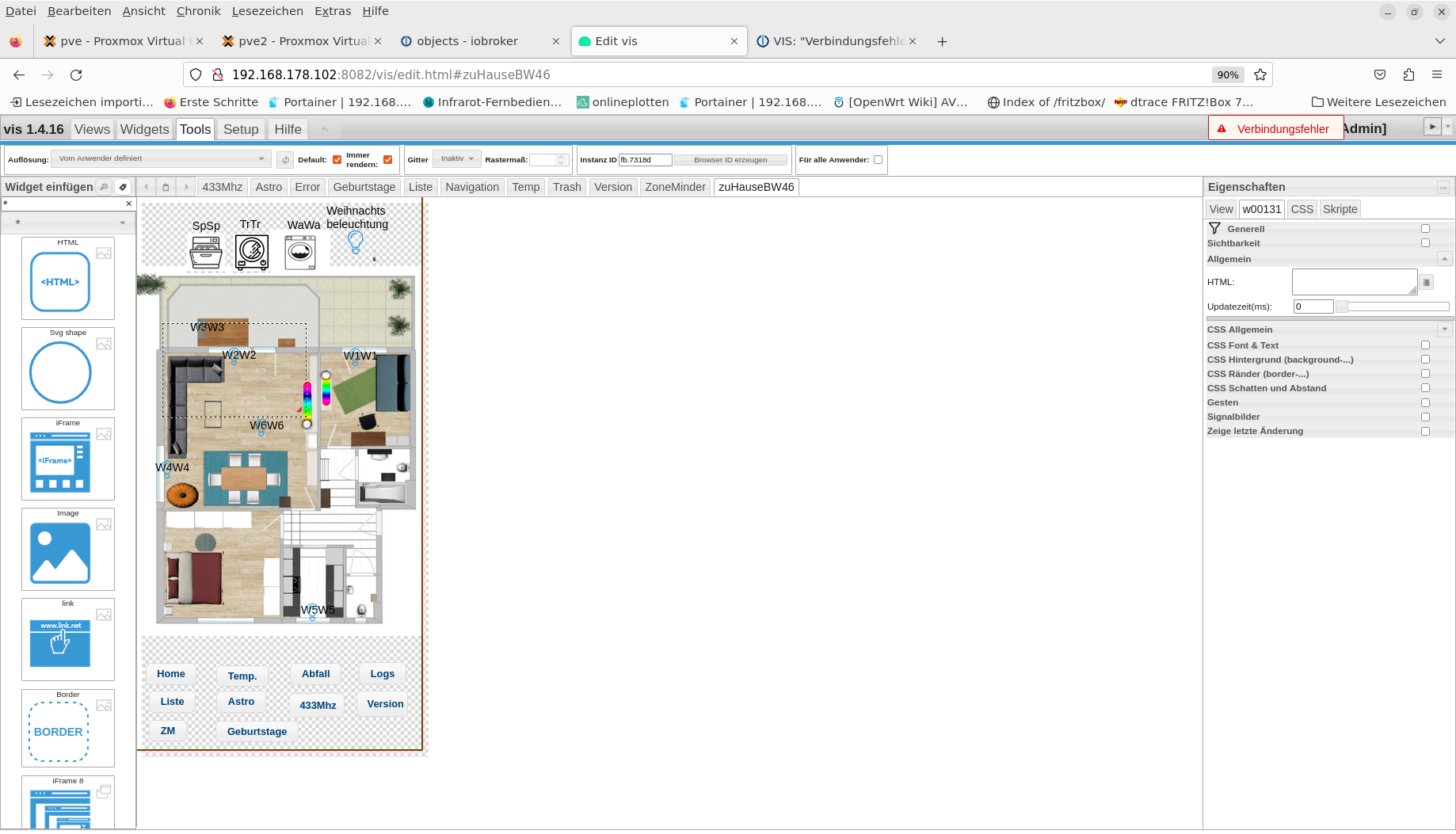Image resolution: width=1456 pixels, height=834 pixels.
Task: Open the Widgets menu tab
Action: click(144, 129)
